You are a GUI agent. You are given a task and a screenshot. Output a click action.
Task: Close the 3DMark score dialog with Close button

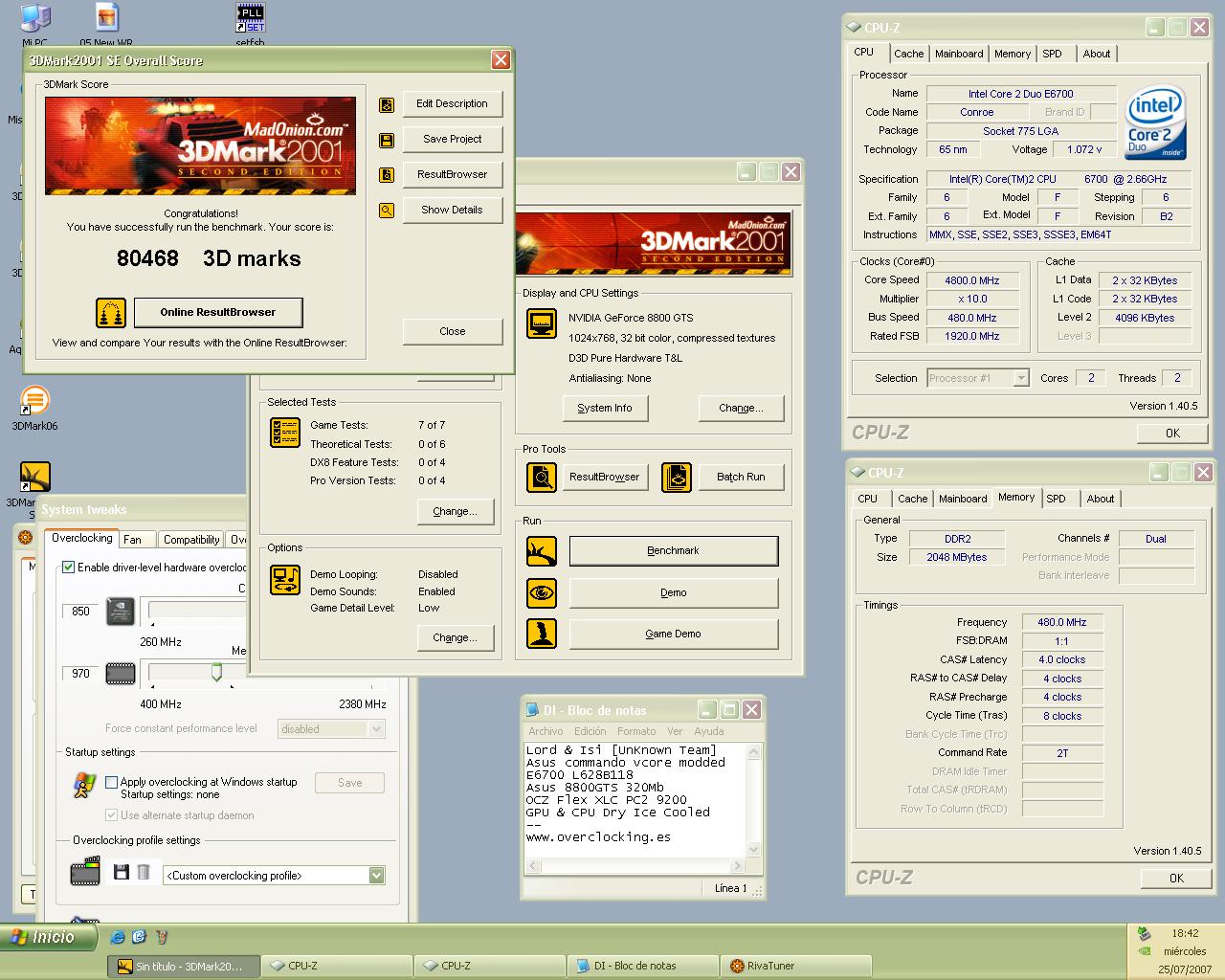(453, 331)
